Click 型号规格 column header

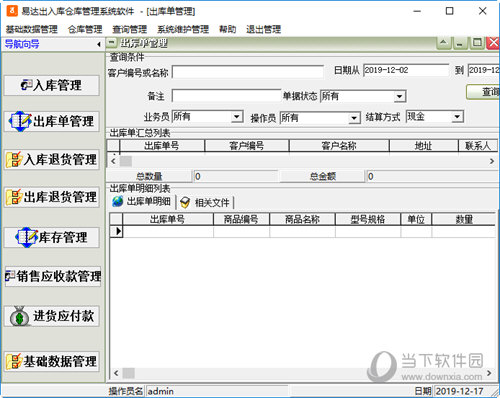pos(368,219)
